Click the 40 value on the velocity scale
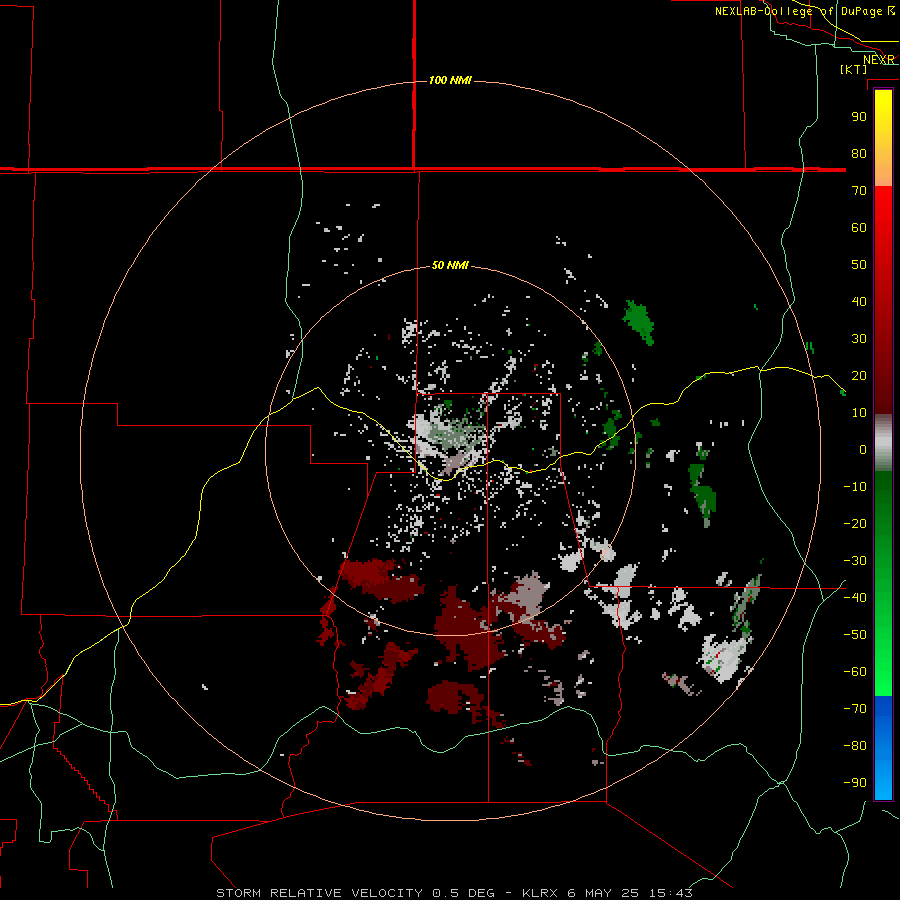The height and width of the screenshot is (900, 900). coord(859,301)
